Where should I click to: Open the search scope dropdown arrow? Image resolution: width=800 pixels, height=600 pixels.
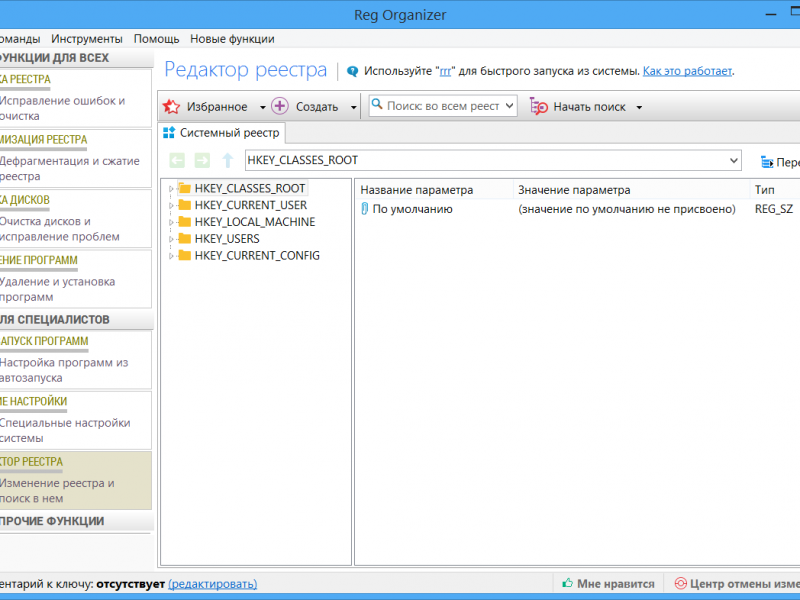click(509, 106)
